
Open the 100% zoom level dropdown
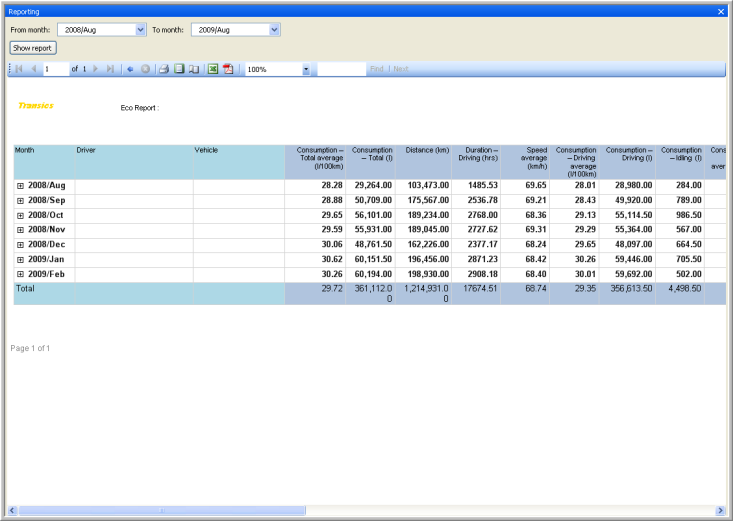[306, 69]
